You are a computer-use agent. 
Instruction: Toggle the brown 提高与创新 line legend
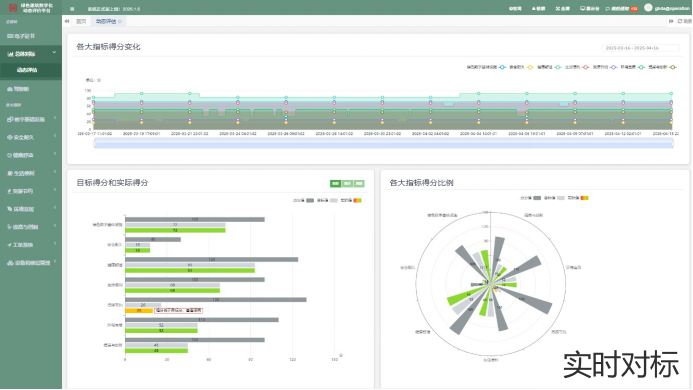673,67
